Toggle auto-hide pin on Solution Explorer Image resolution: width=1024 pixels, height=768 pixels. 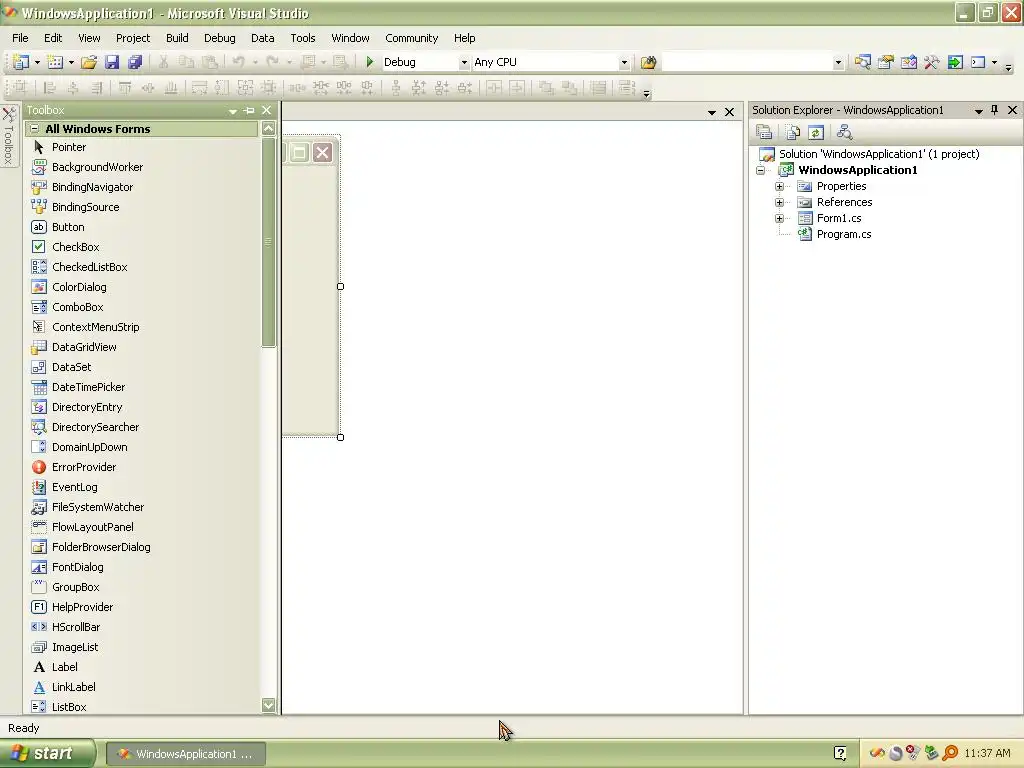pos(995,110)
